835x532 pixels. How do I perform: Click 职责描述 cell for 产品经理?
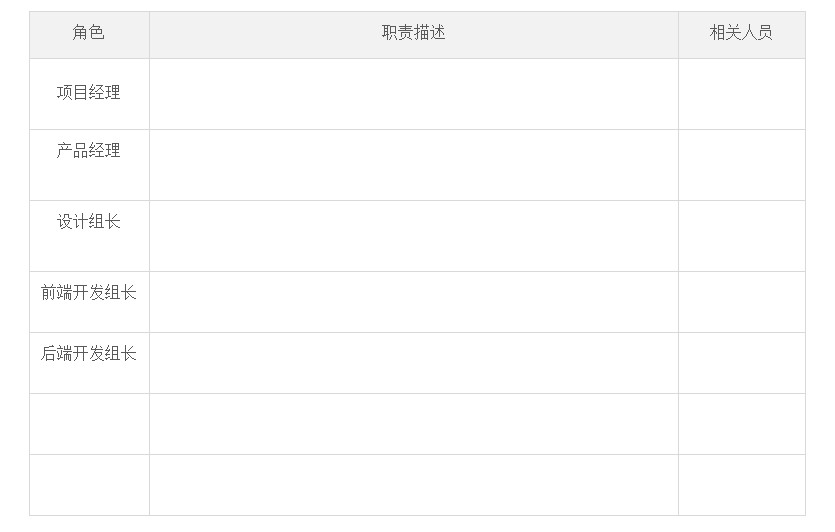[x=413, y=165]
